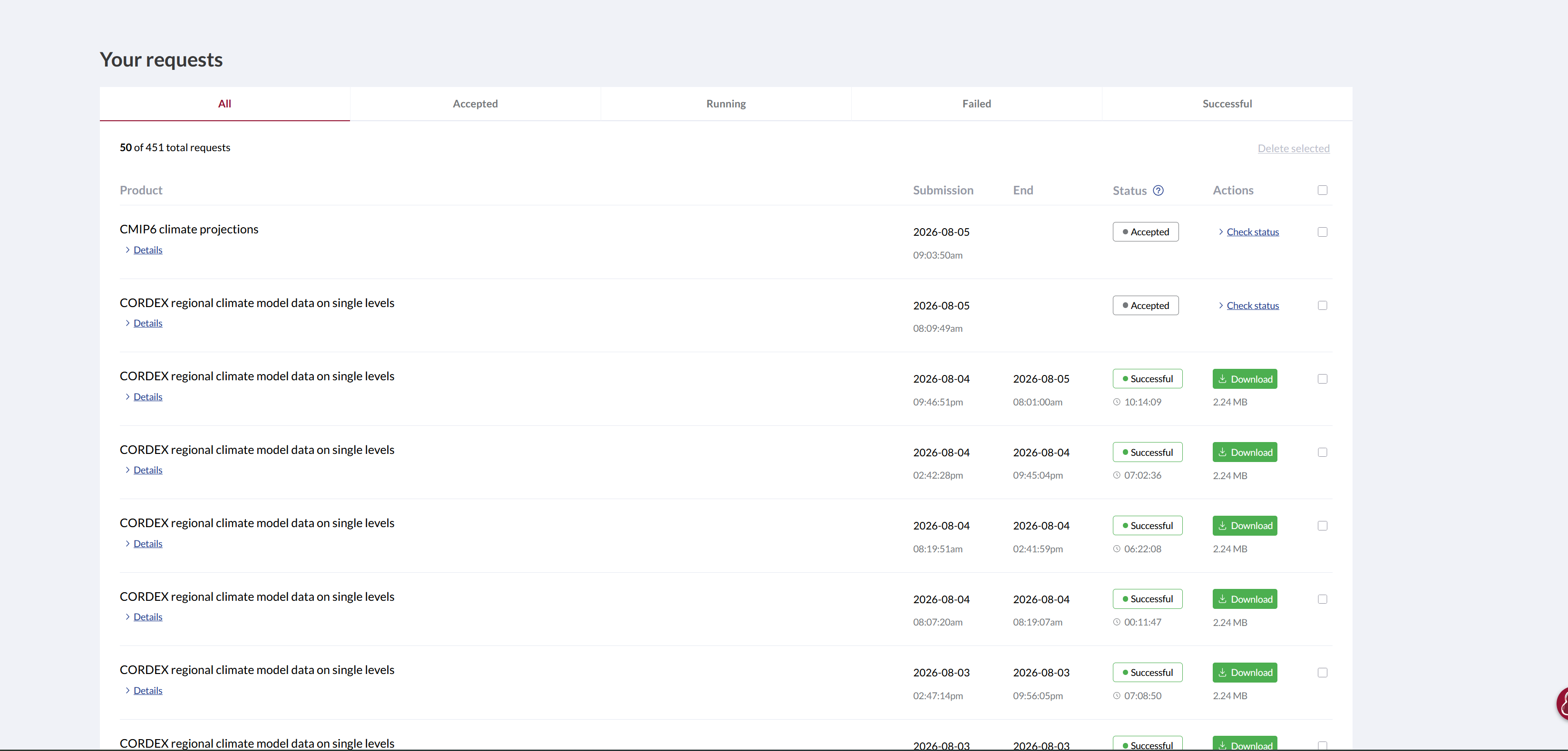Viewport: 1568px width, 751px height.
Task: Tick checkbox for request submitted 08:07:20am
Action: [1323, 599]
